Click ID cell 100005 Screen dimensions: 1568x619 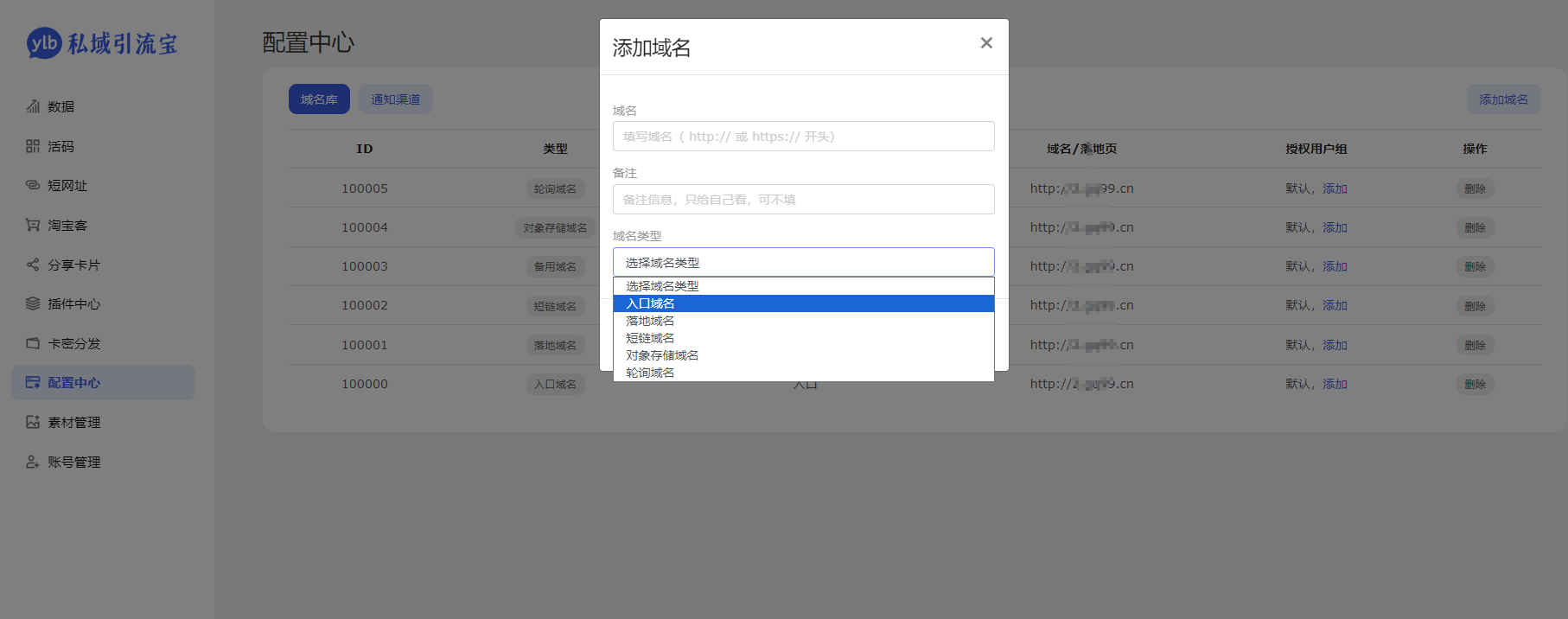(x=365, y=188)
